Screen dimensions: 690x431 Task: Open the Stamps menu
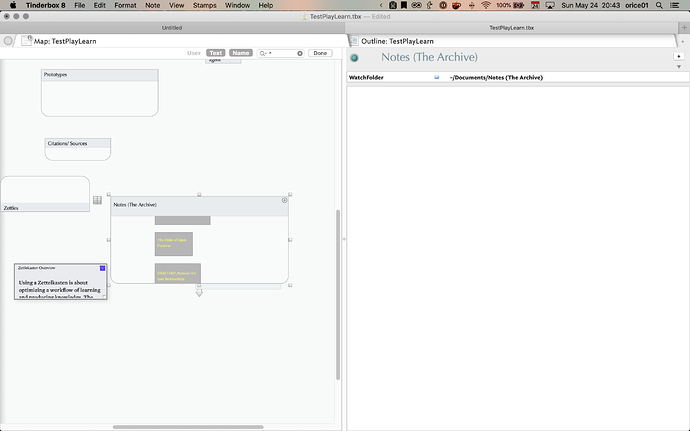coord(205,5)
